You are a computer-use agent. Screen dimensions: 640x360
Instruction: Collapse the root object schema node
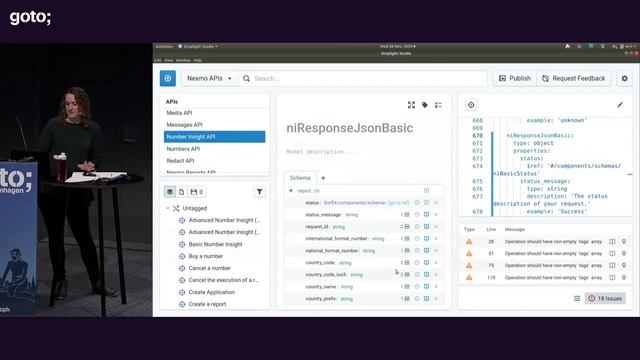[x=291, y=191]
